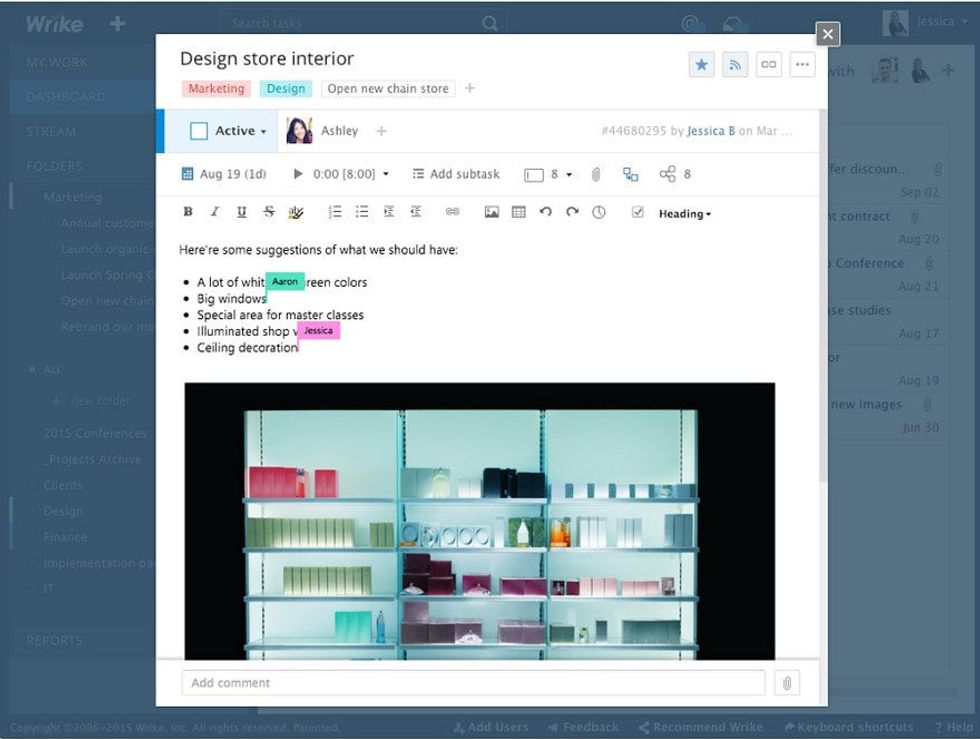Star the Design store interior task

tap(702, 65)
